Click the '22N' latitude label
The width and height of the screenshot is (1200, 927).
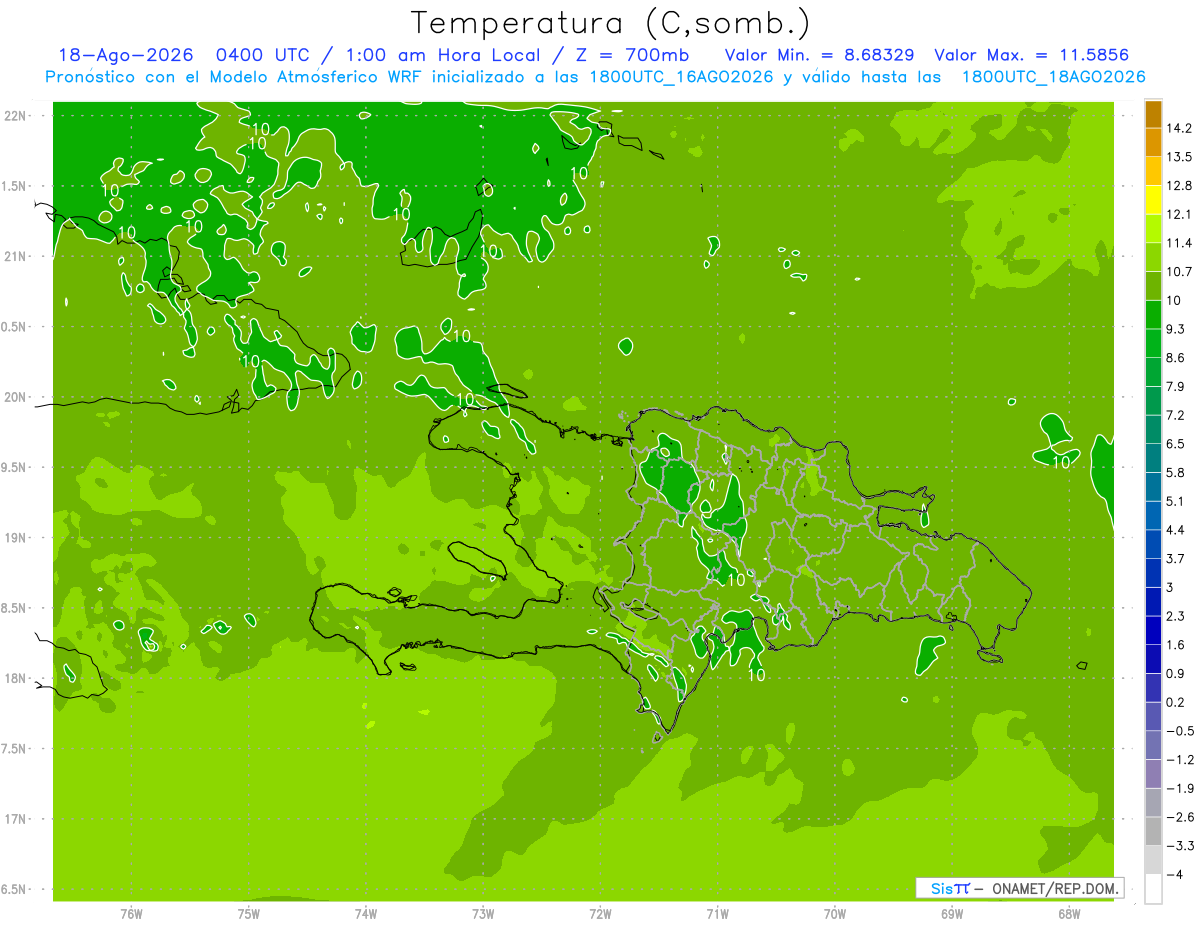pyautogui.click(x=17, y=116)
